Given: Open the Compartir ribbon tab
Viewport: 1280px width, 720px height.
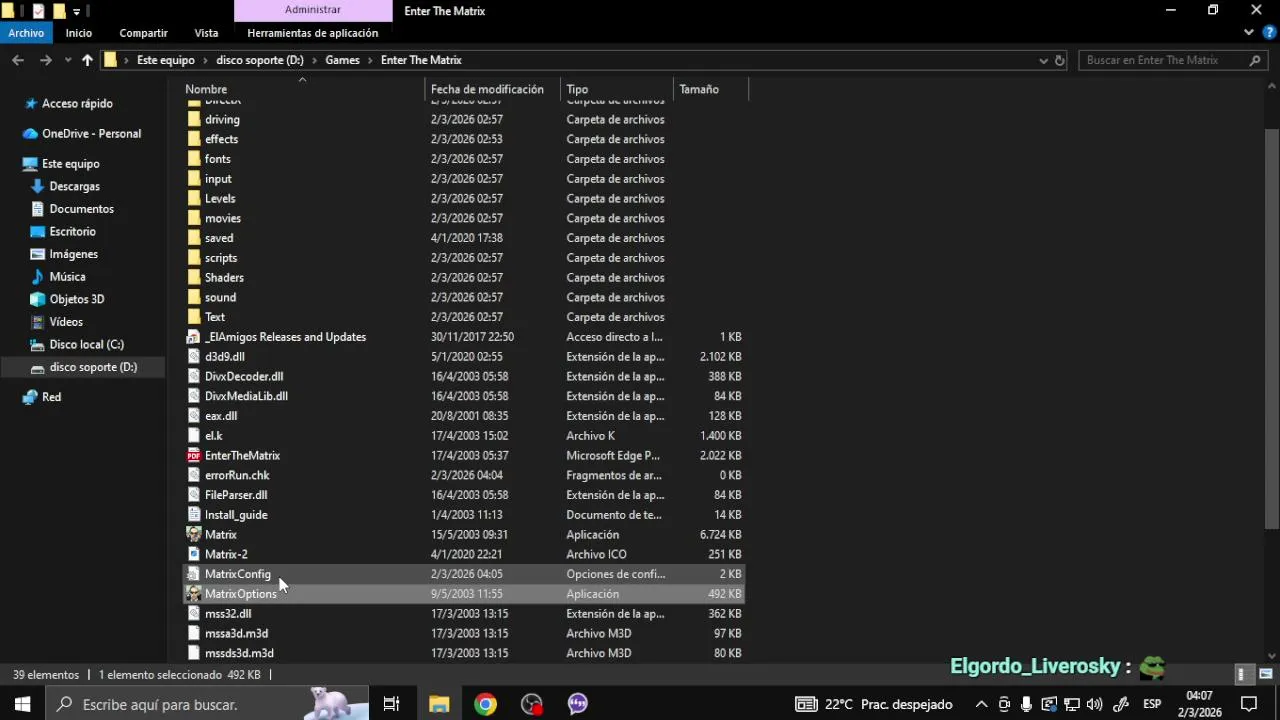Looking at the screenshot, I should tap(143, 33).
